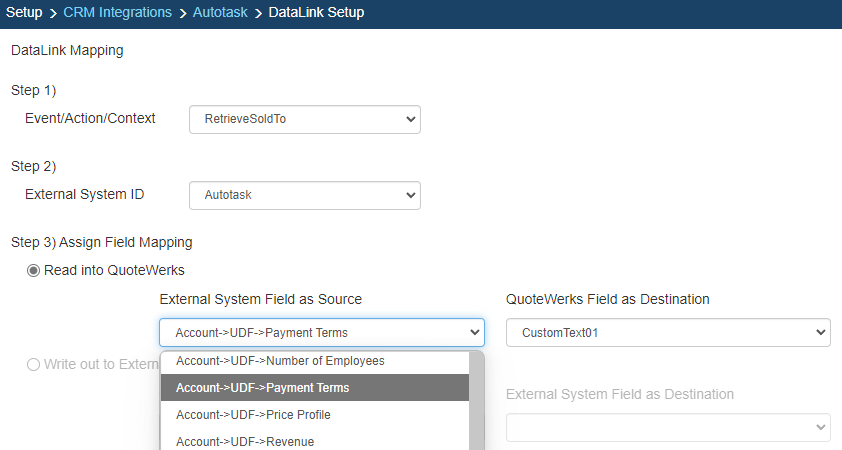Click the Event/Action/Context field label
Image resolution: width=842 pixels, height=450 pixels.
click(90, 118)
